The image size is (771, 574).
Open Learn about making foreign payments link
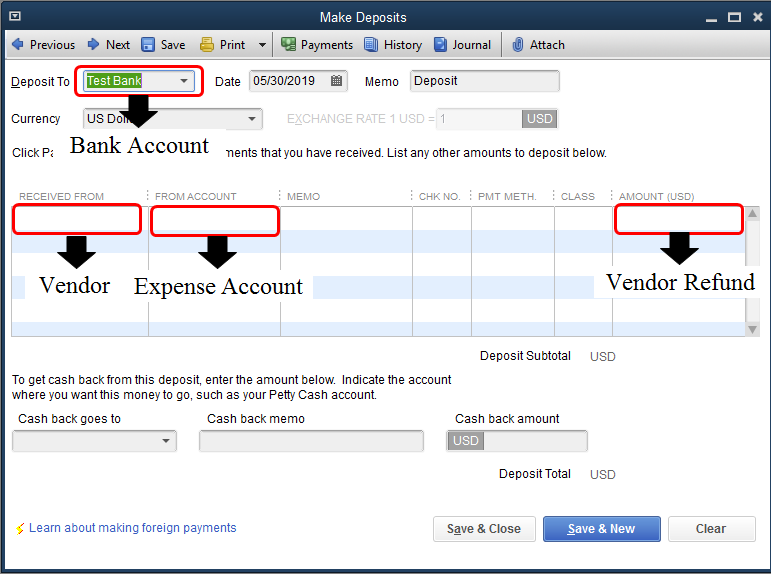pos(132,528)
